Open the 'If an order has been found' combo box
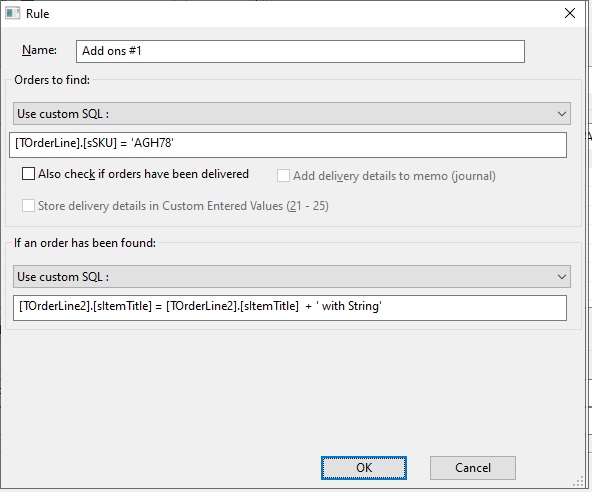592x492 pixels. (x=291, y=276)
